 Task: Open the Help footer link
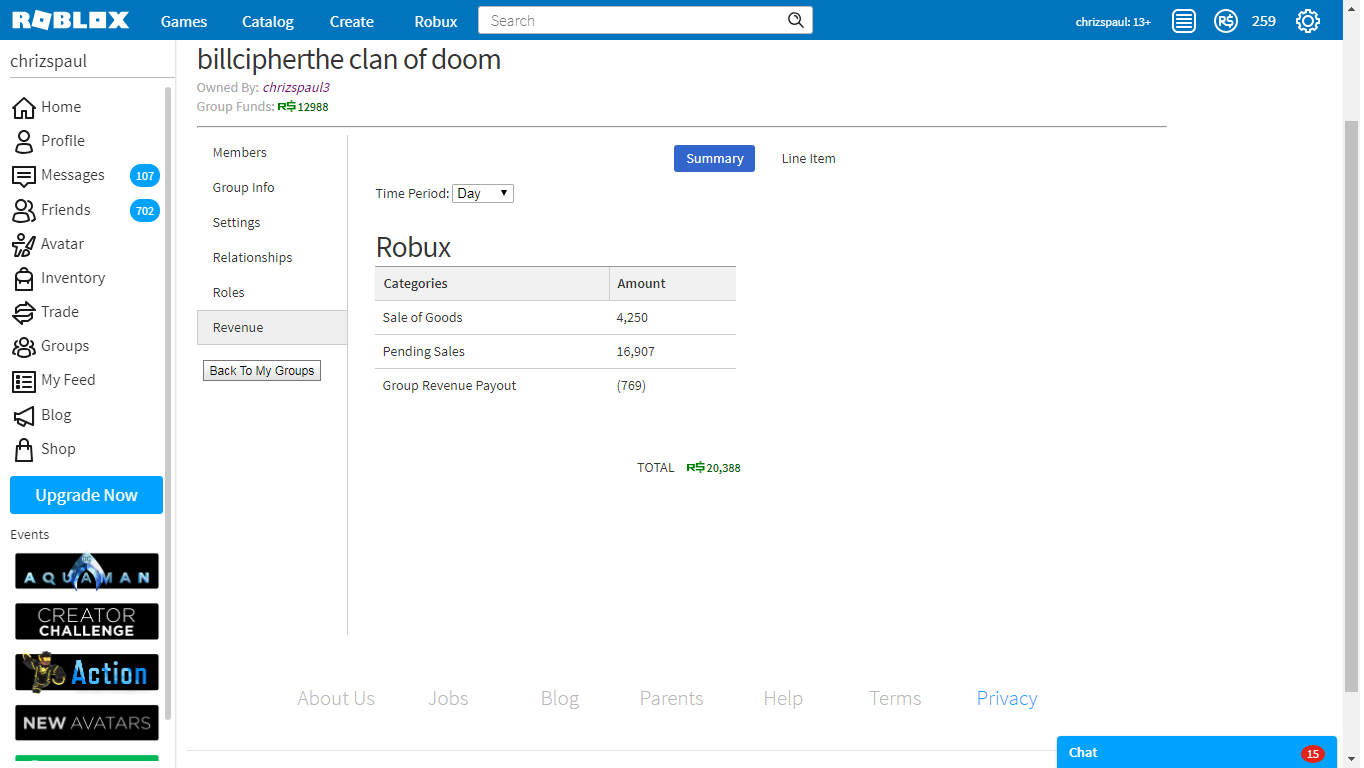tap(783, 699)
